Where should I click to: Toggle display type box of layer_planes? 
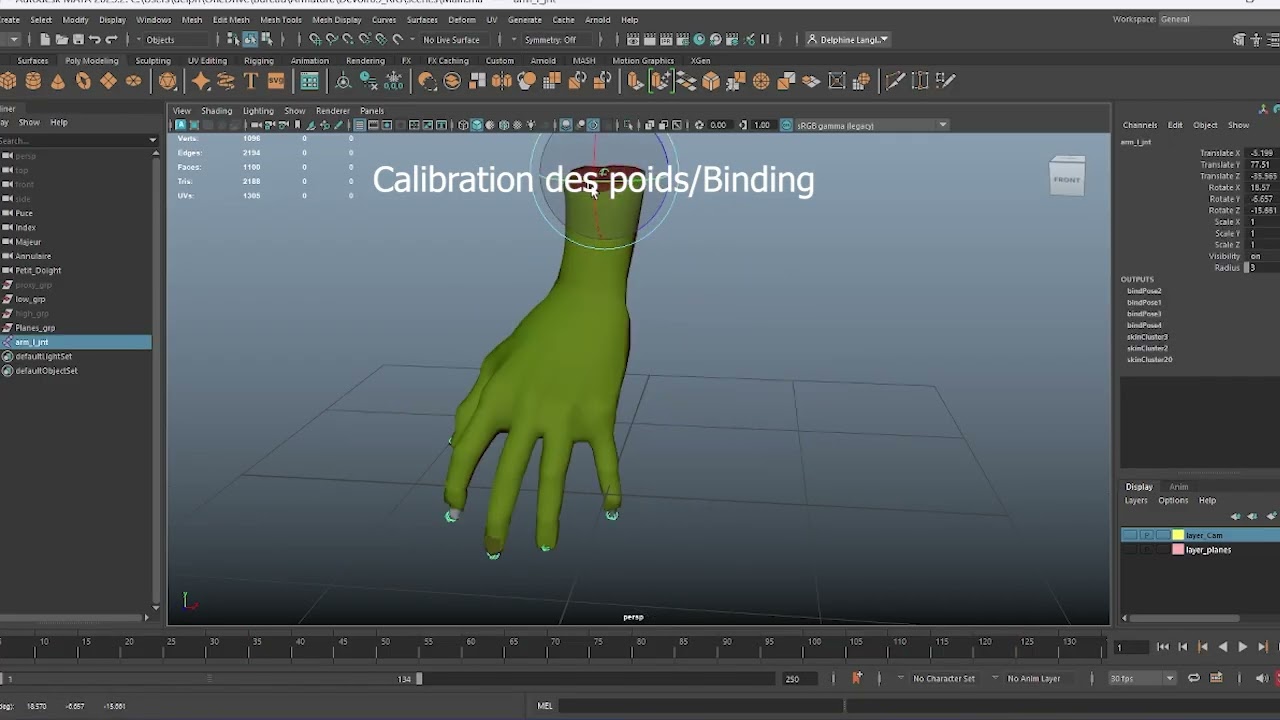(x=1162, y=550)
